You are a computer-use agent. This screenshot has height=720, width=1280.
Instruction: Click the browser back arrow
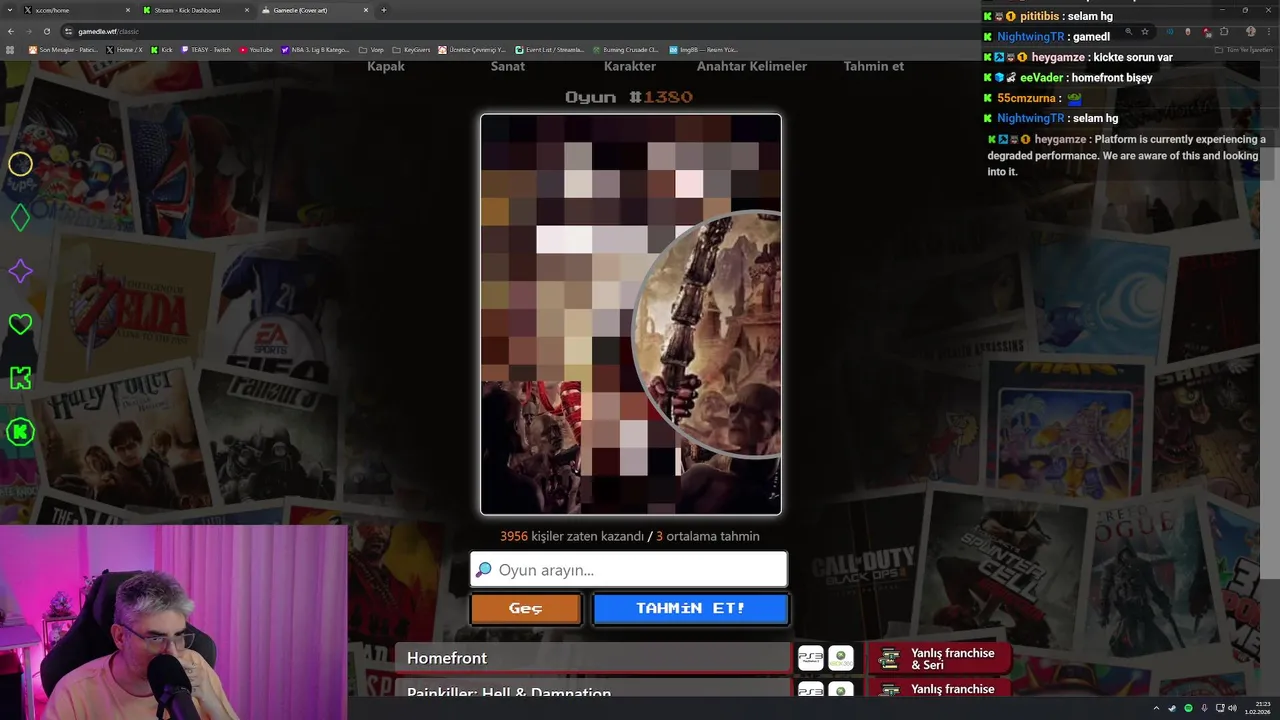click(11, 31)
